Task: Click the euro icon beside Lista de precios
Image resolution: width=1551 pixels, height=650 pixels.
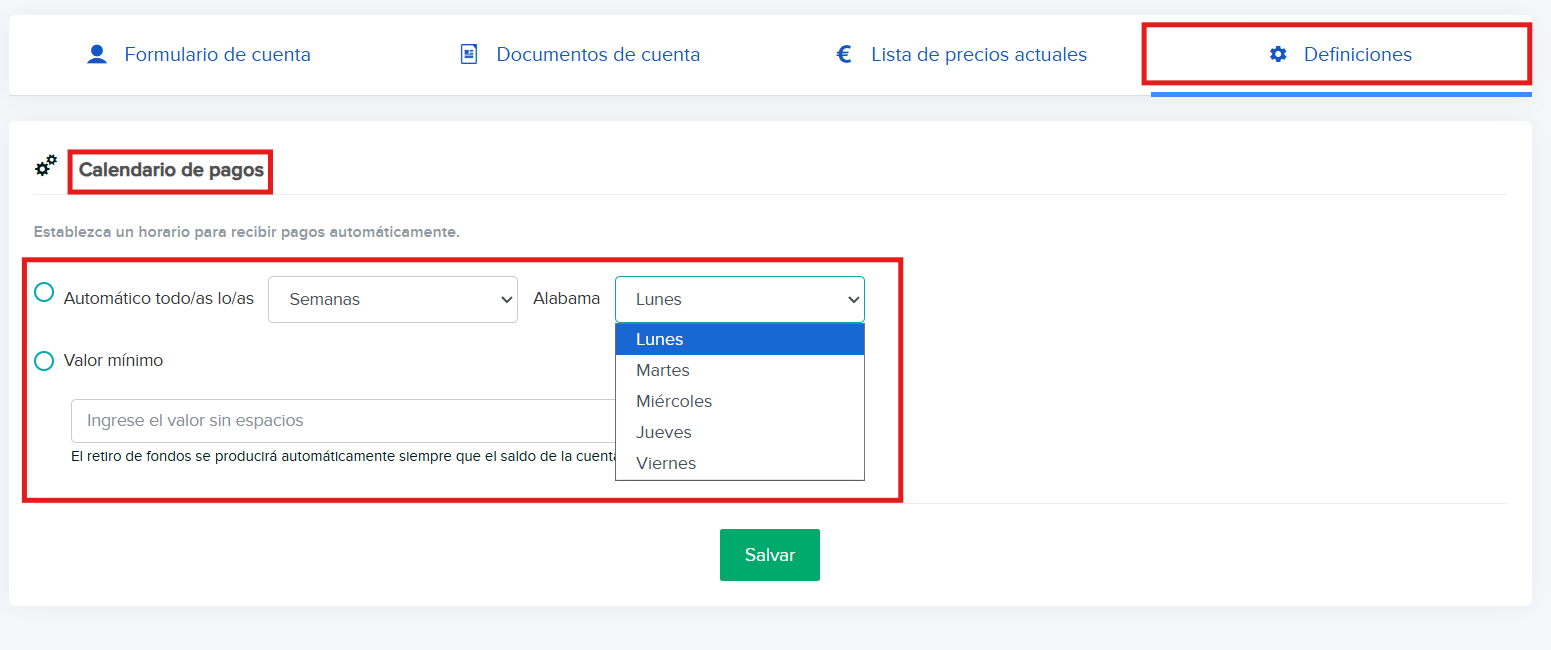Action: point(844,54)
